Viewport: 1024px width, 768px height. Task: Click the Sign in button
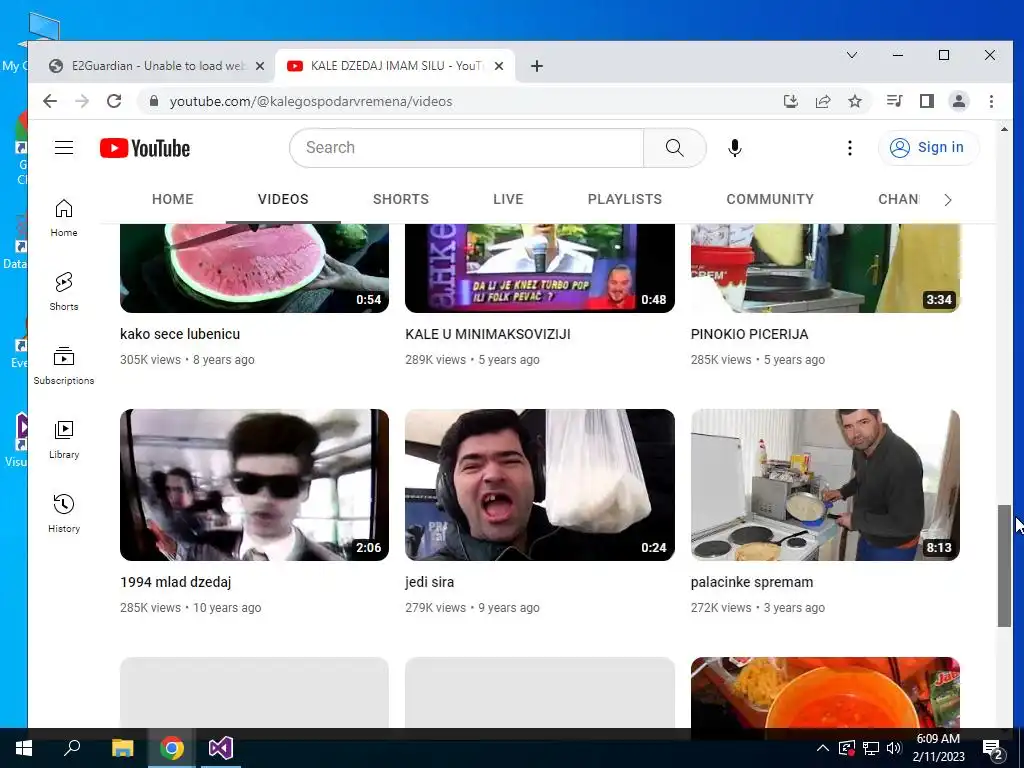928,148
